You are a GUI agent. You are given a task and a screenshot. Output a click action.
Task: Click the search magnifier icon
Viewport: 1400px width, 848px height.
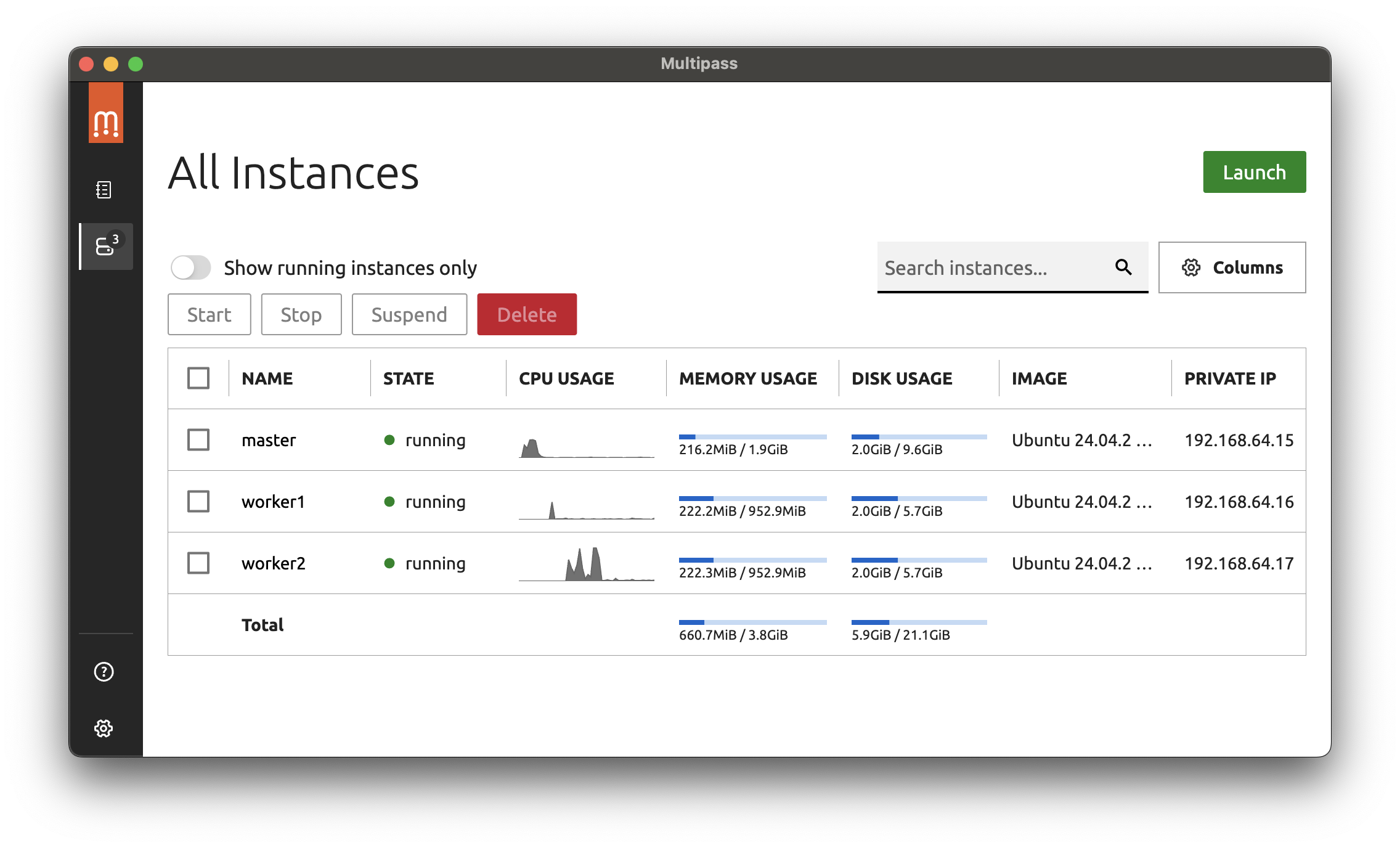pos(1123,267)
